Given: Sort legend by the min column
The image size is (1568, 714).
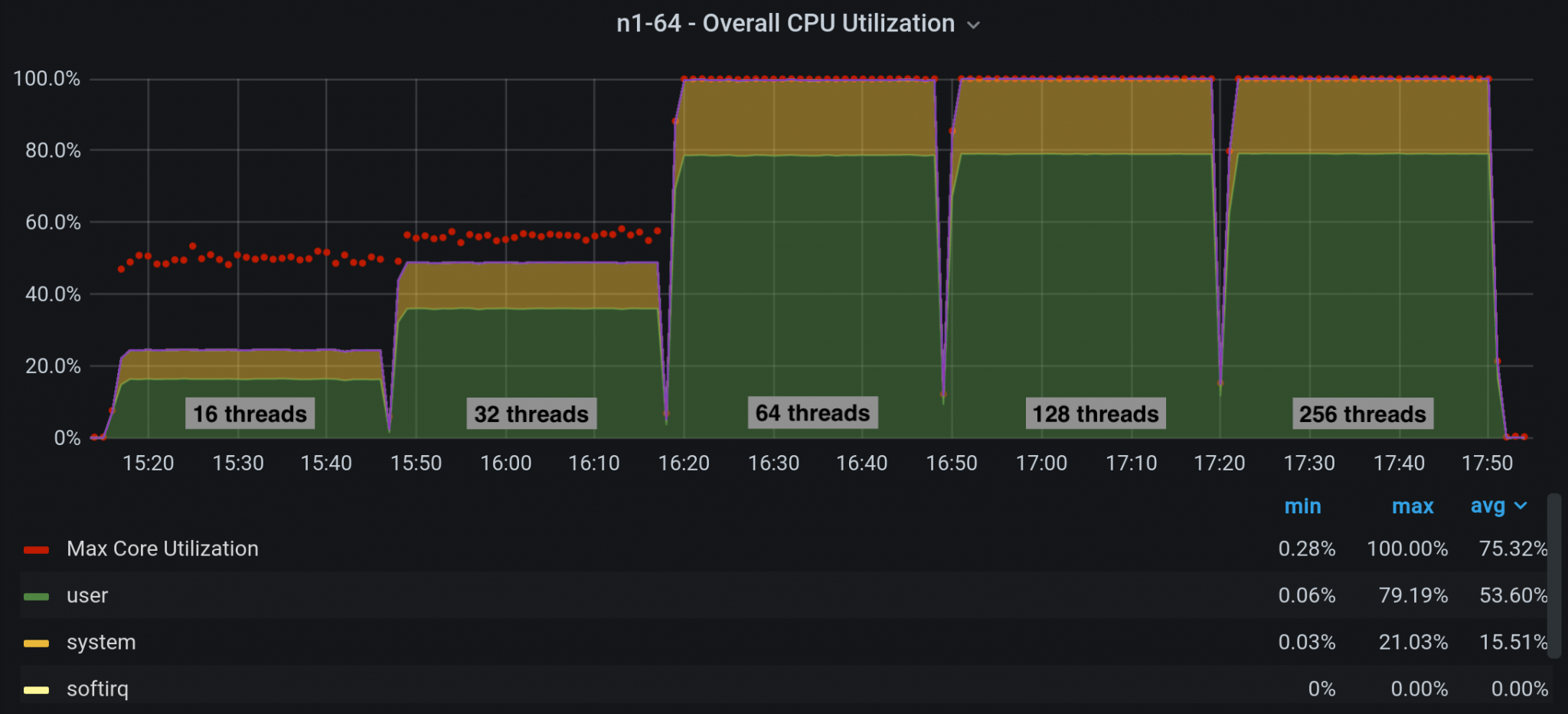Looking at the screenshot, I should pyautogui.click(x=1304, y=506).
